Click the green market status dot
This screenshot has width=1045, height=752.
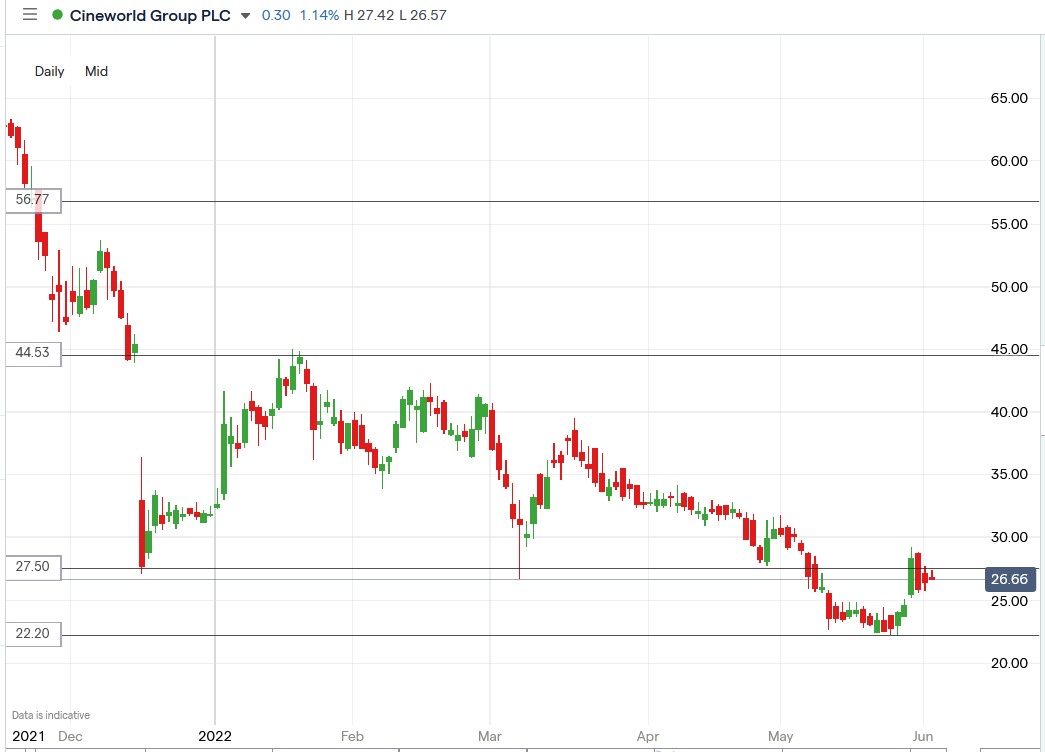57,15
